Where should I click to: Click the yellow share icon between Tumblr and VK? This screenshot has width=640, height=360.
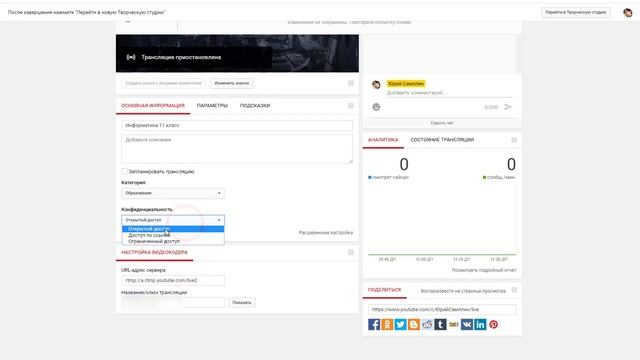(454, 324)
